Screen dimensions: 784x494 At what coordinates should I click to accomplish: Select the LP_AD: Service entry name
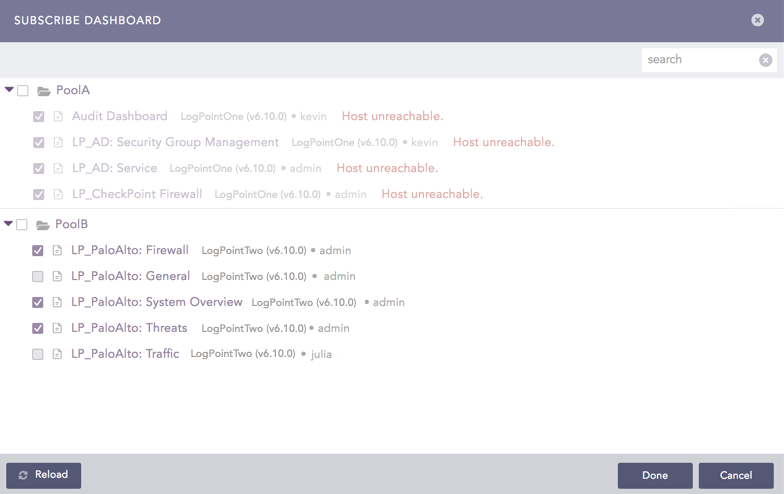114,168
